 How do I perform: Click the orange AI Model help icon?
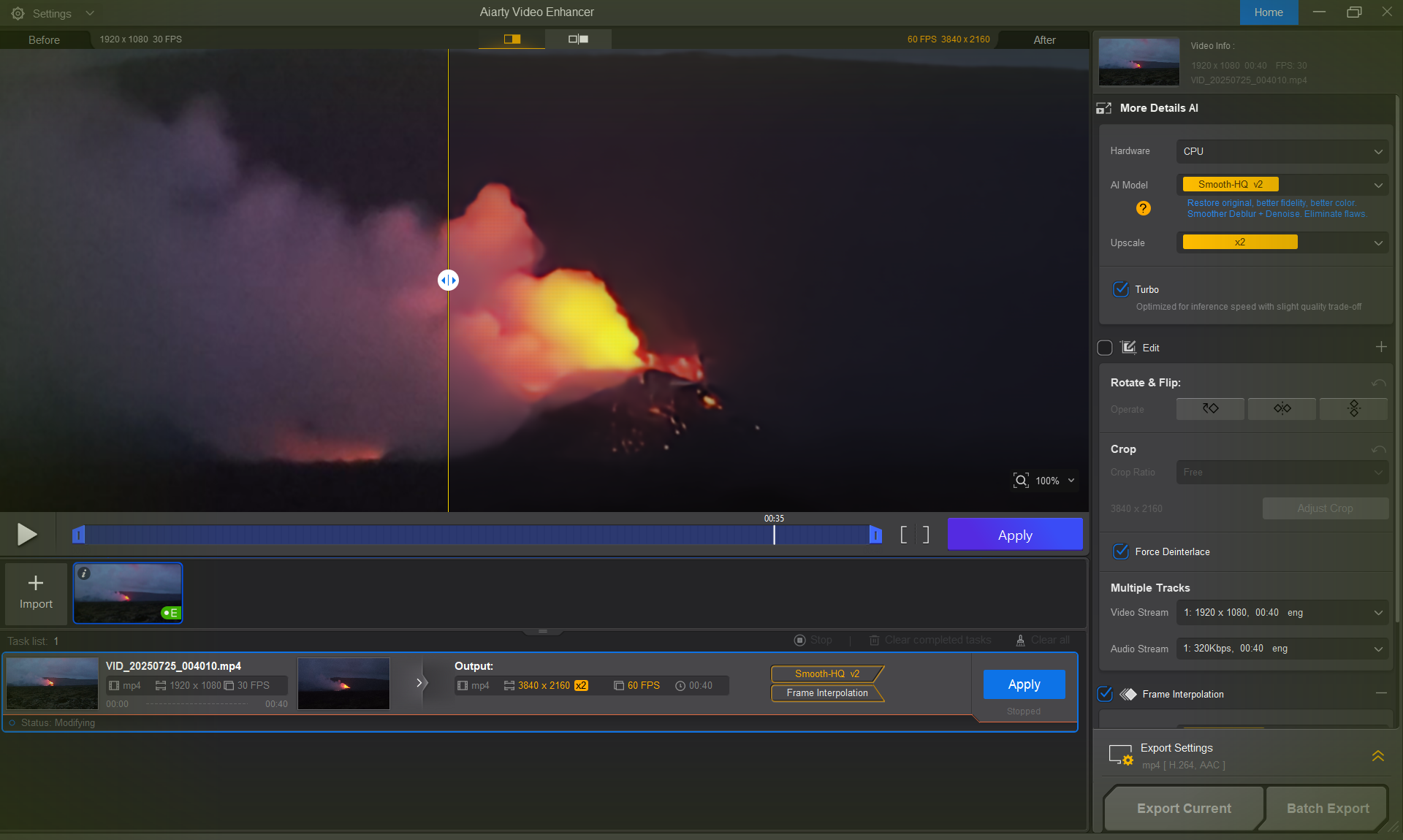(1143, 209)
